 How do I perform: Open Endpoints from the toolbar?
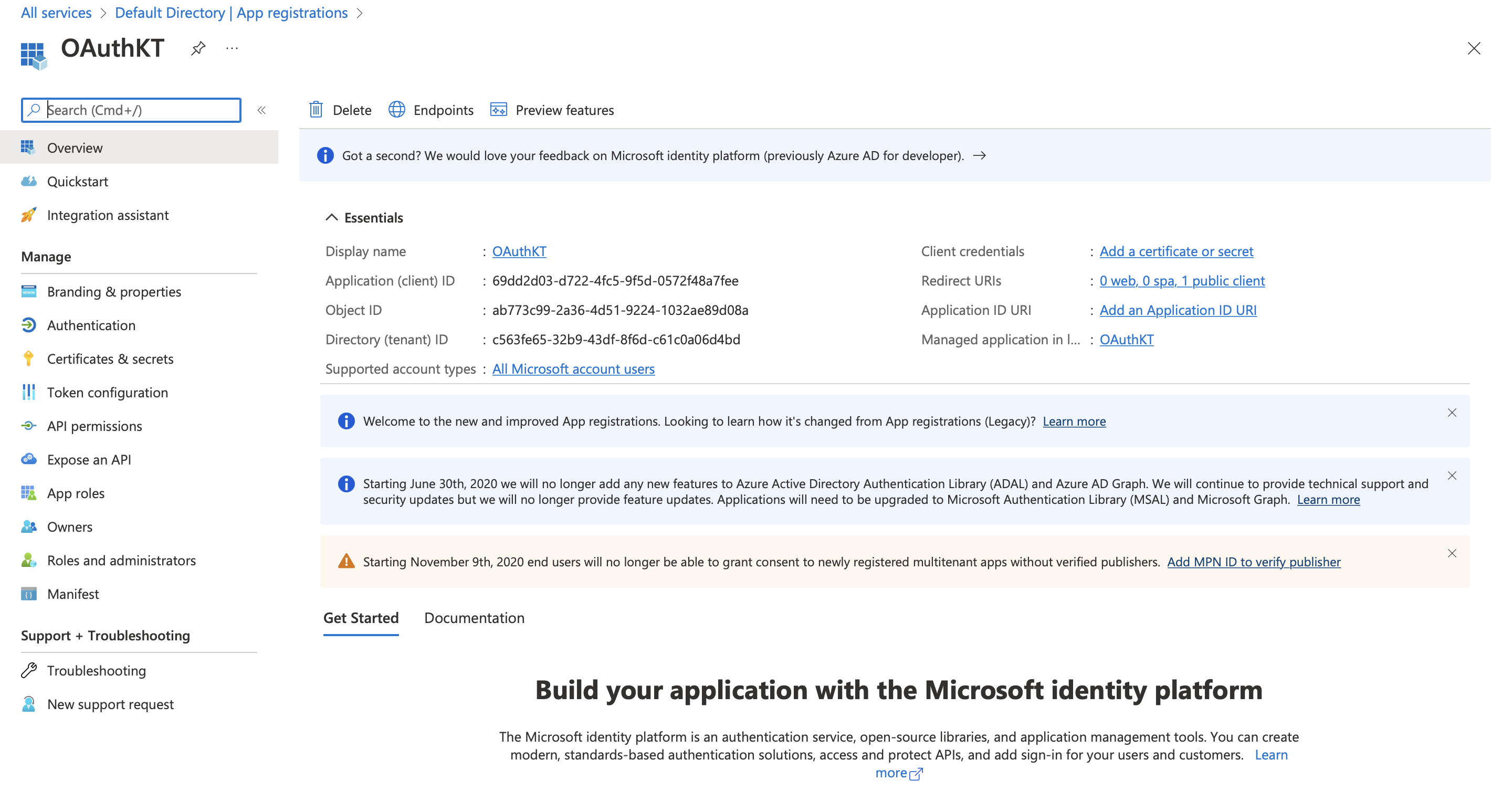[431, 110]
